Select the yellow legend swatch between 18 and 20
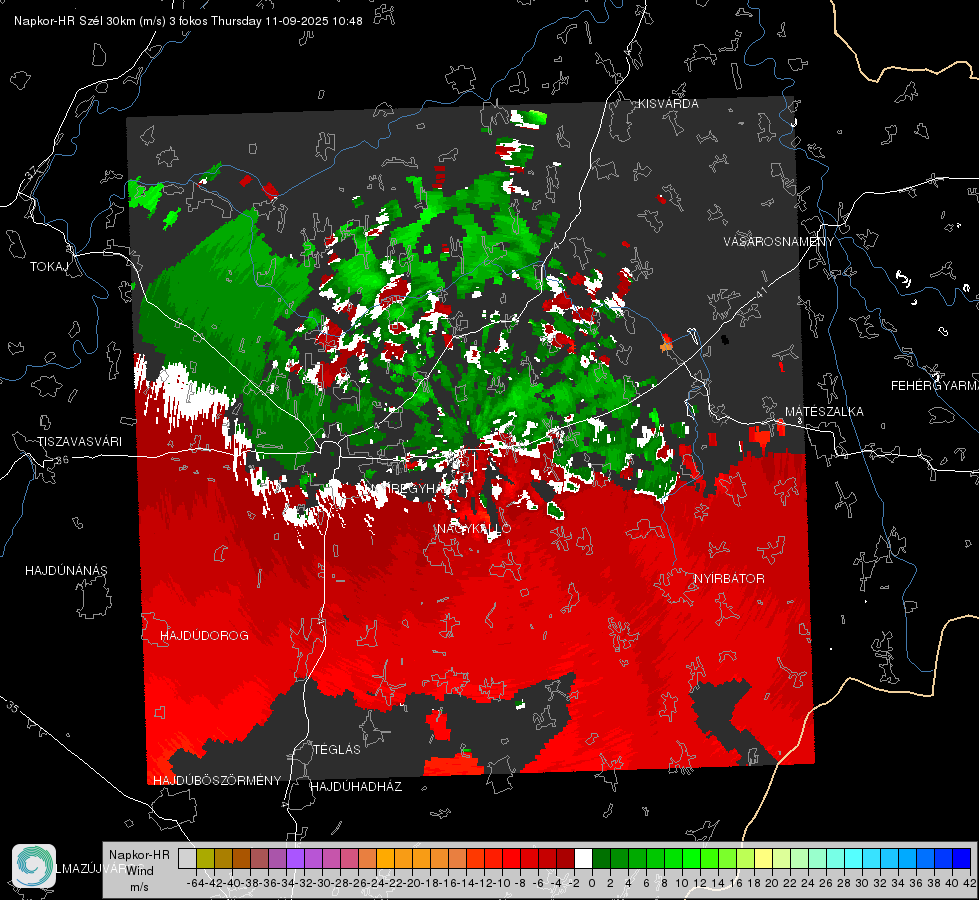This screenshot has width=979, height=900. click(763, 858)
